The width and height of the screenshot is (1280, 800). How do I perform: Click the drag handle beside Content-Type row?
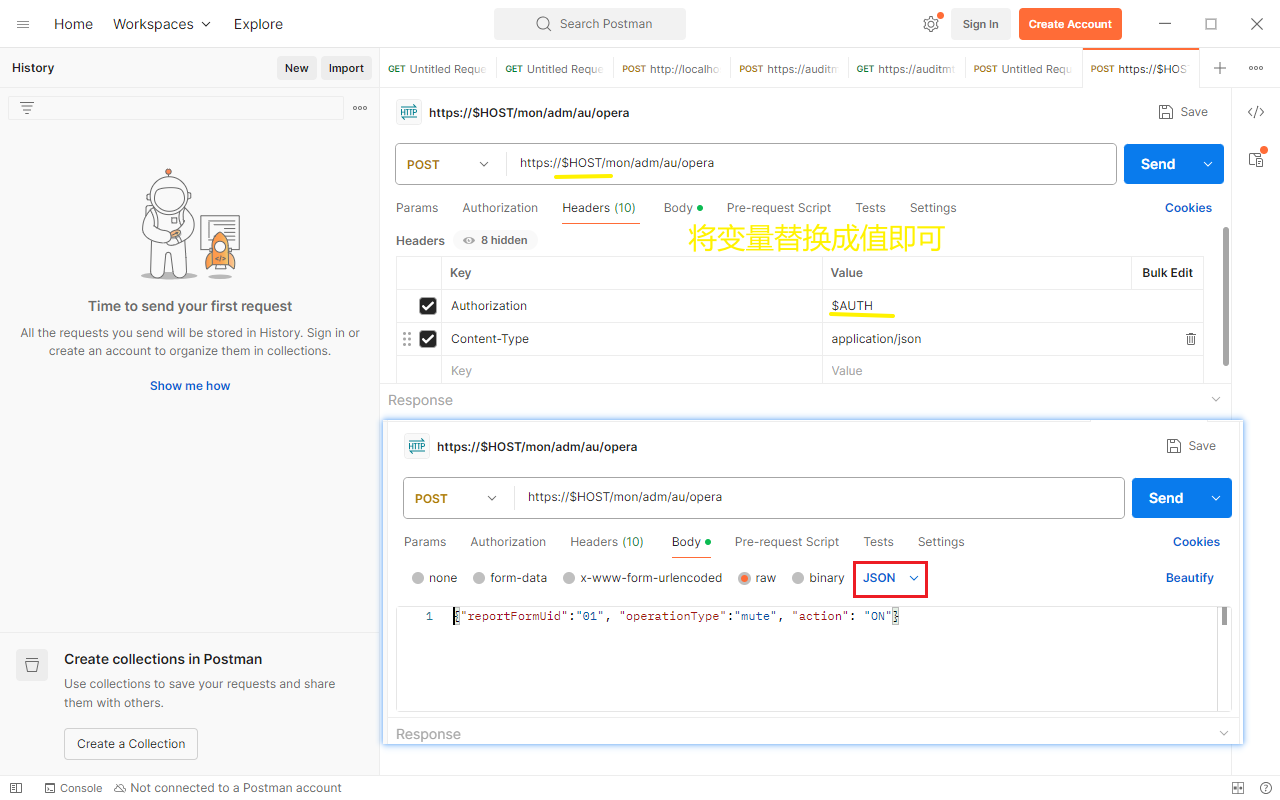[x=407, y=339]
